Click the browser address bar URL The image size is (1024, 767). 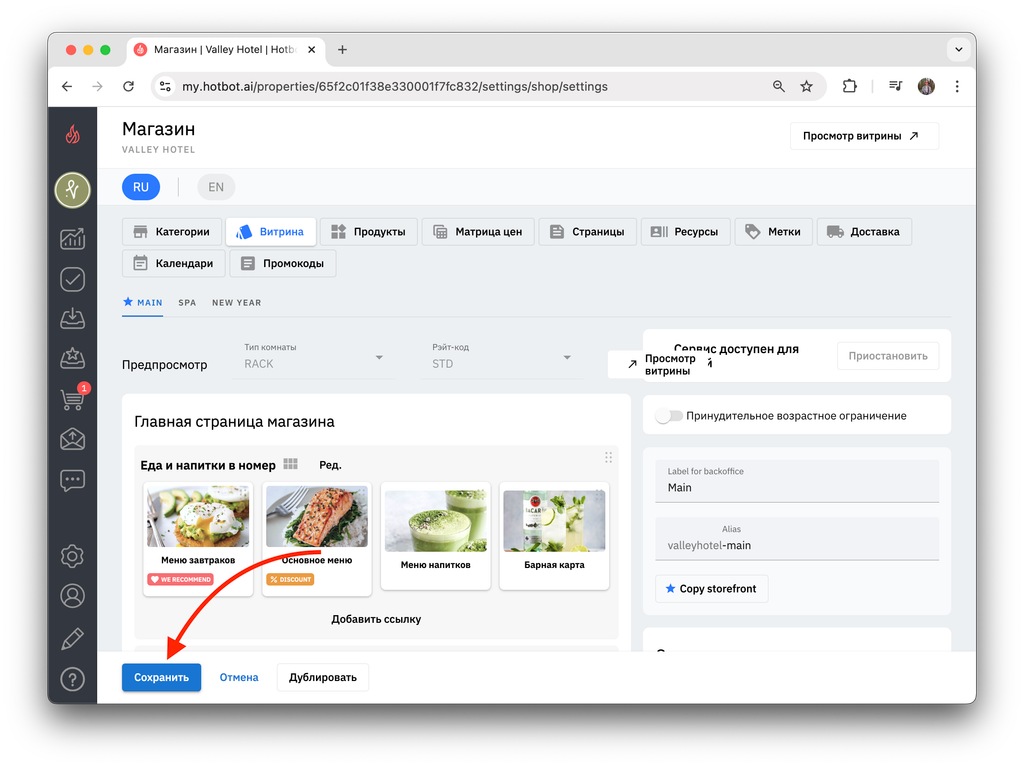(x=394, y=86)
